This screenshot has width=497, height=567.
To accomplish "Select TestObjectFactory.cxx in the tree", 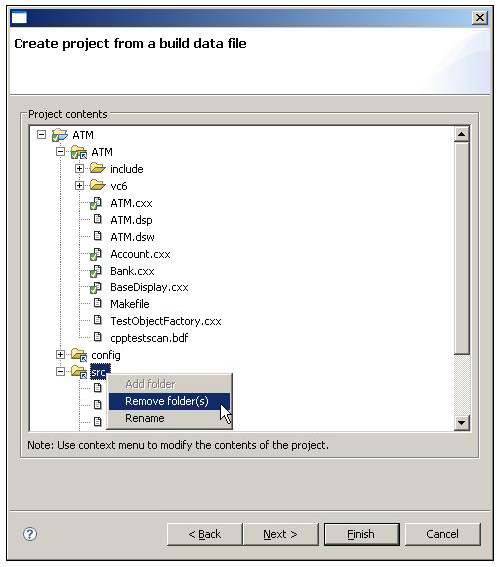I will (x=166, y=321).
